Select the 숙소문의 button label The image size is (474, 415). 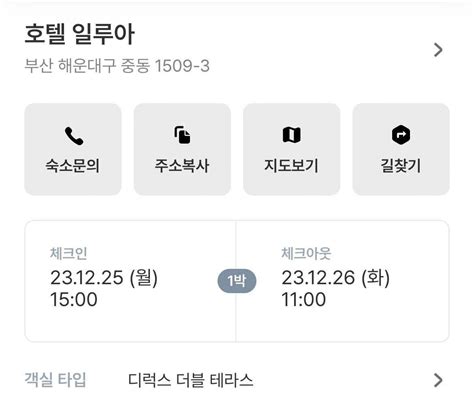pyautogui.click(x=73, y=165)
